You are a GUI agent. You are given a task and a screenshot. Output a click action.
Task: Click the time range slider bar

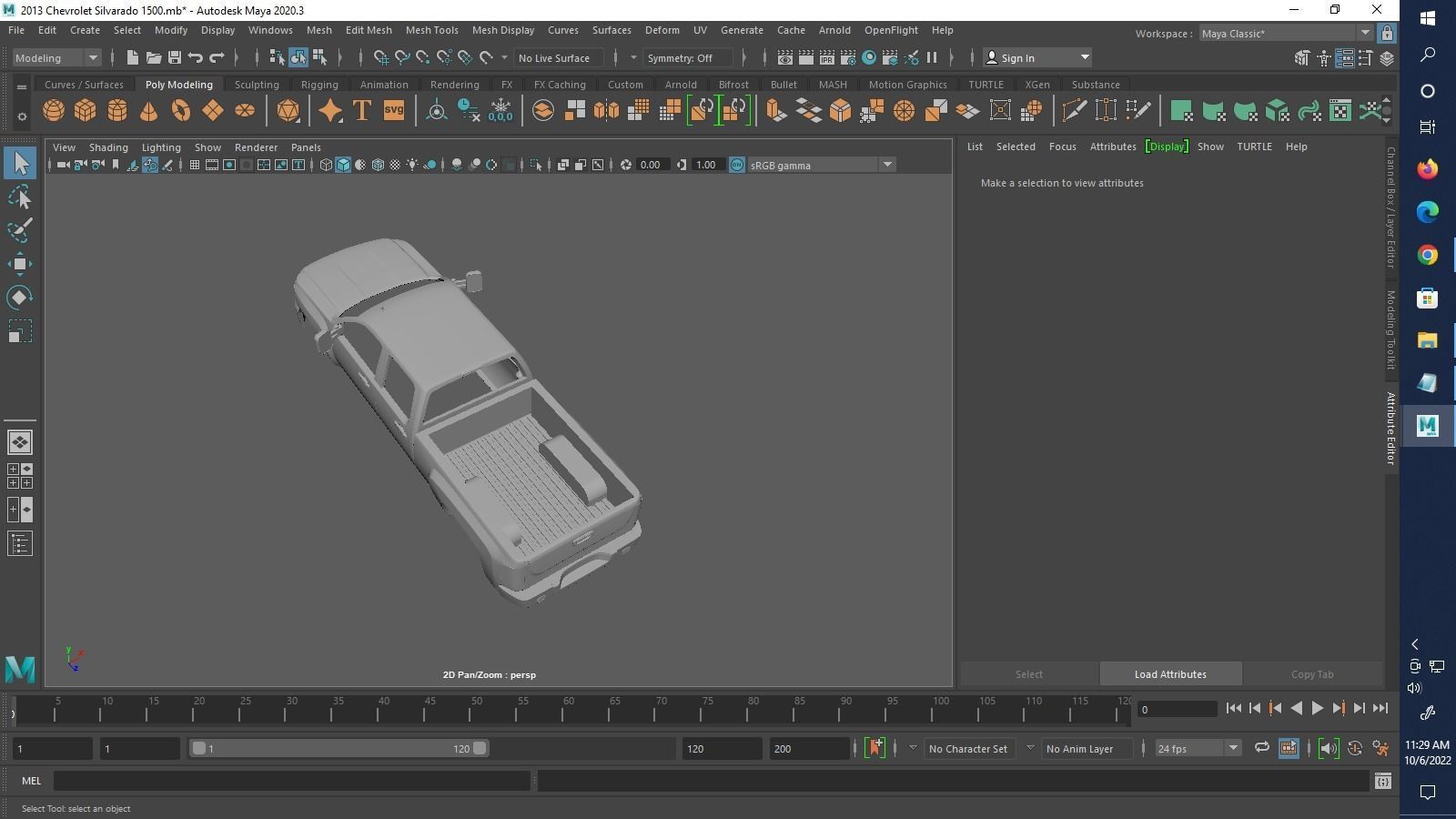click(x=339, y=748)
